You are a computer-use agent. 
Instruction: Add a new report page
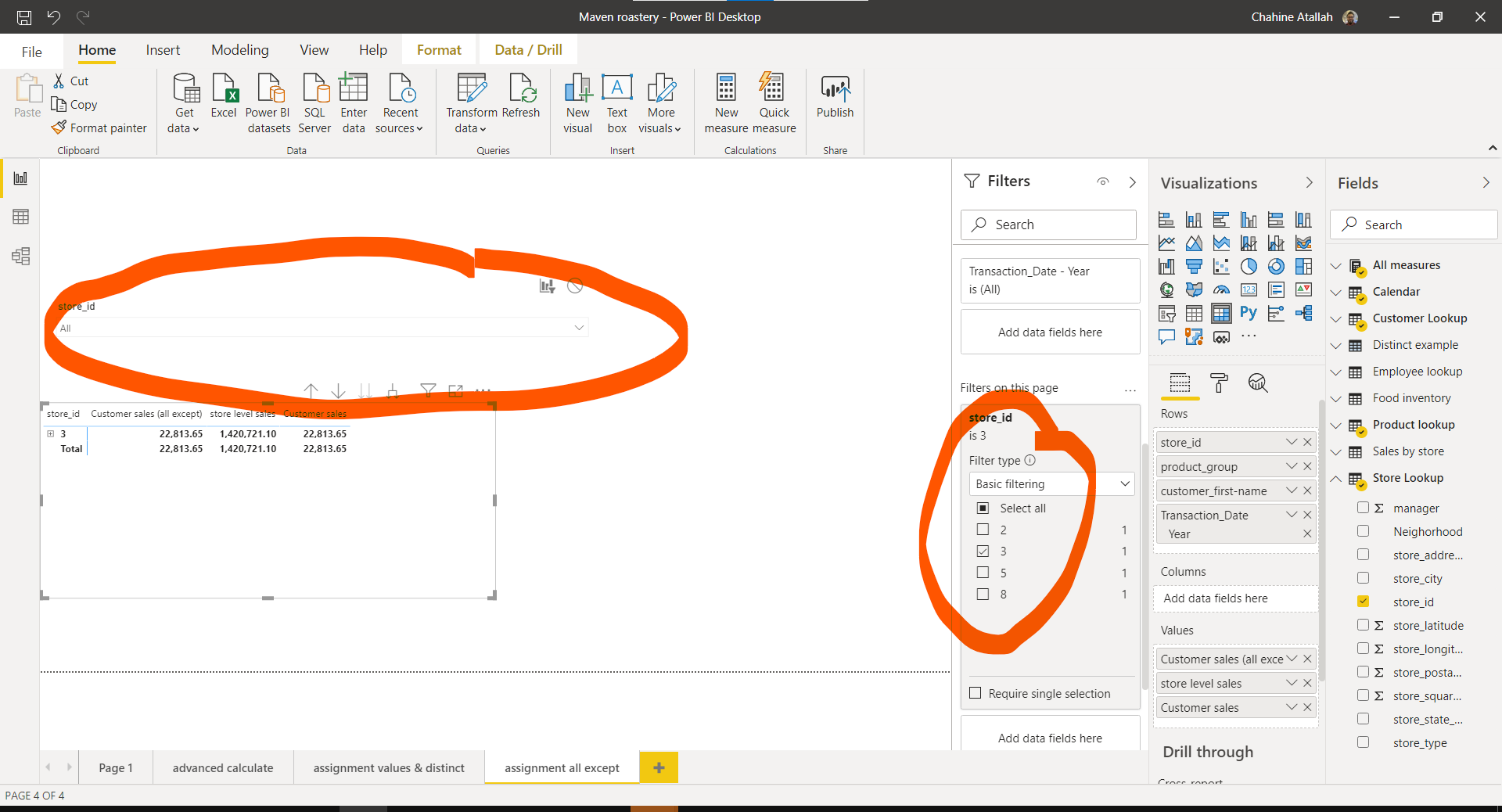click(x=659, y=767)
